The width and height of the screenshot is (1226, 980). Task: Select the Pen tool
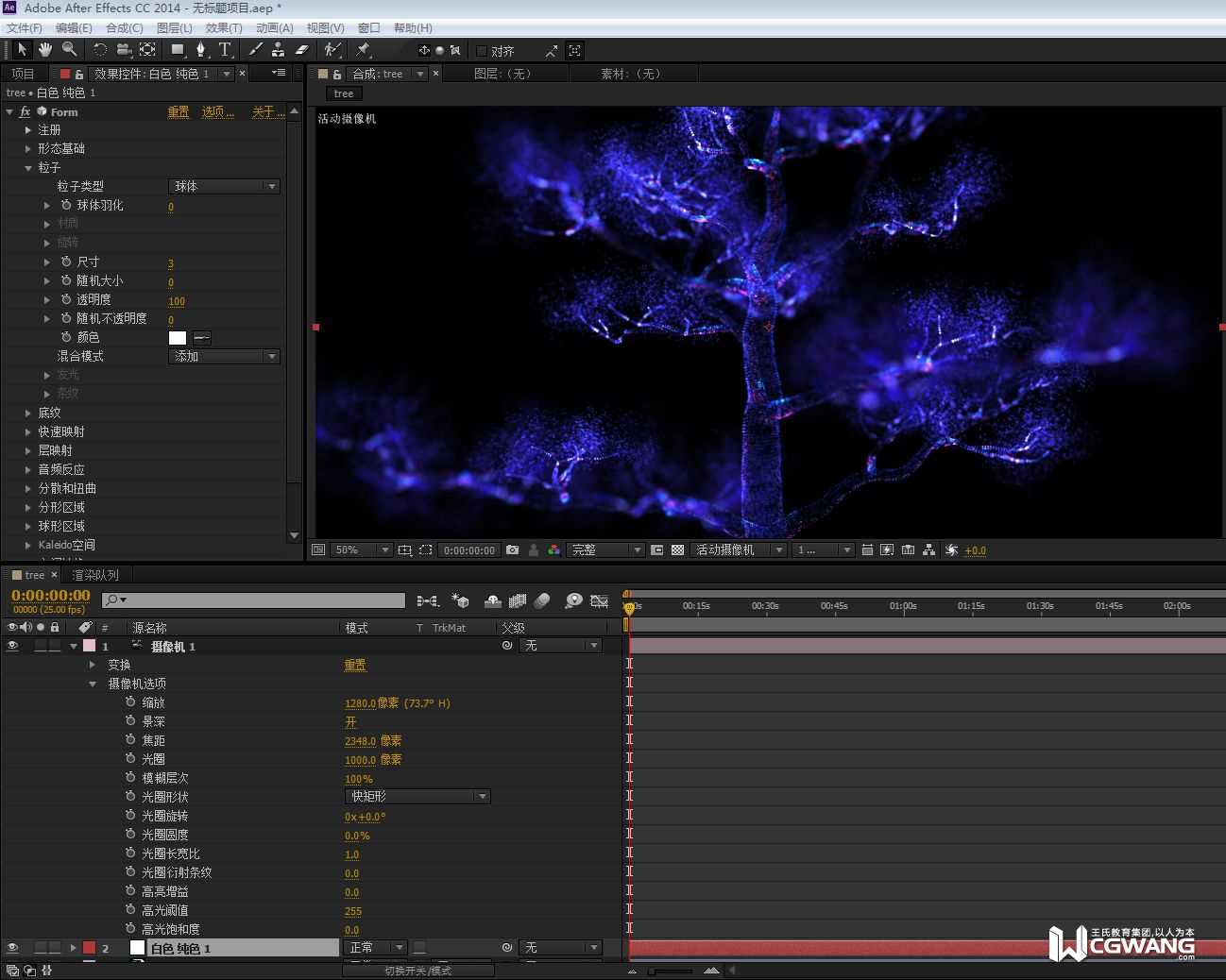[x=200, y=50]
